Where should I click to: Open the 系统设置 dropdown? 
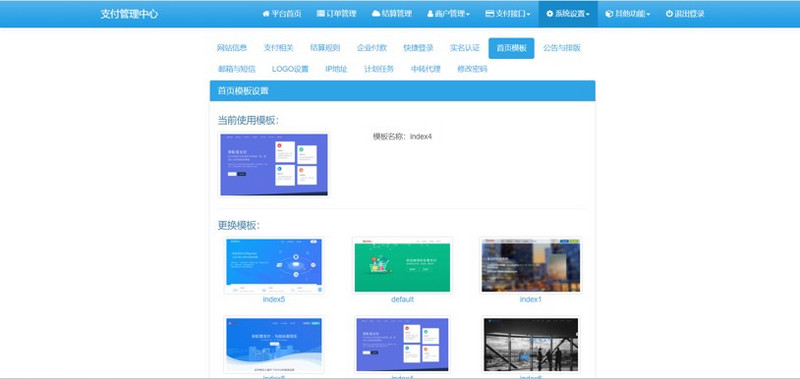pos(568,14)
